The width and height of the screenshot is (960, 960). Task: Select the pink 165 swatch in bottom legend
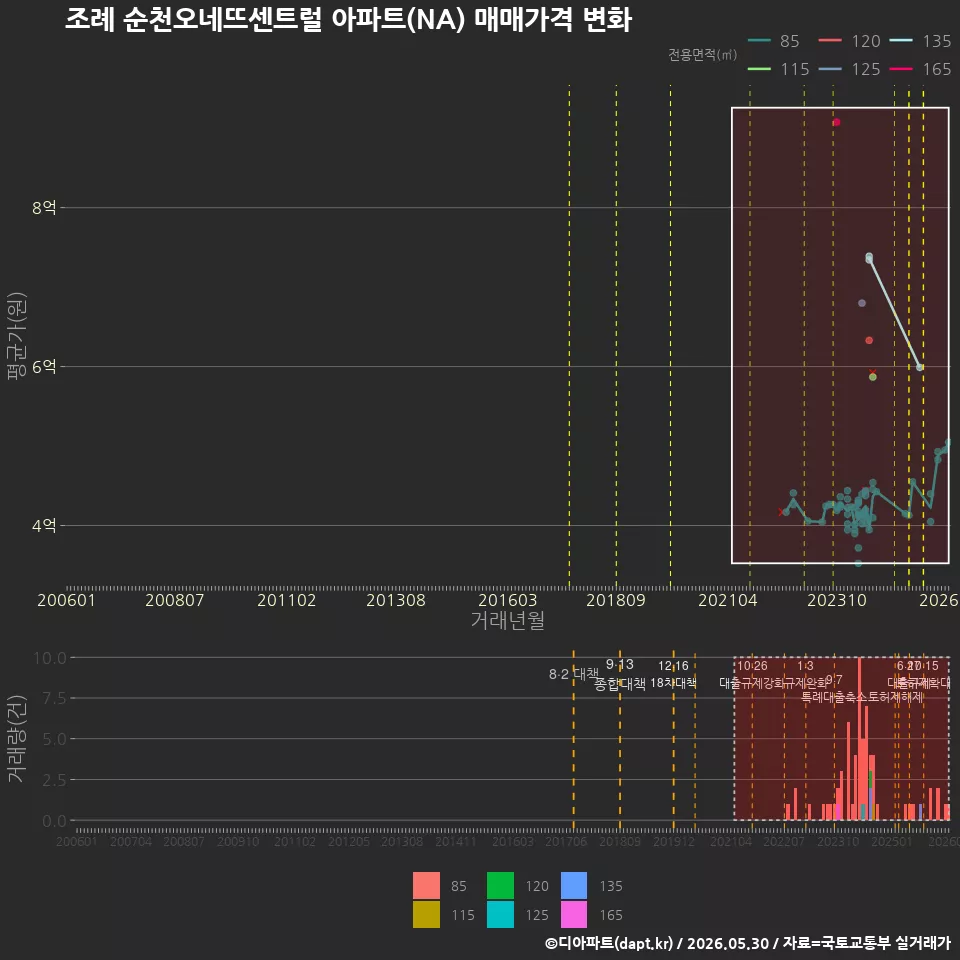574,914
